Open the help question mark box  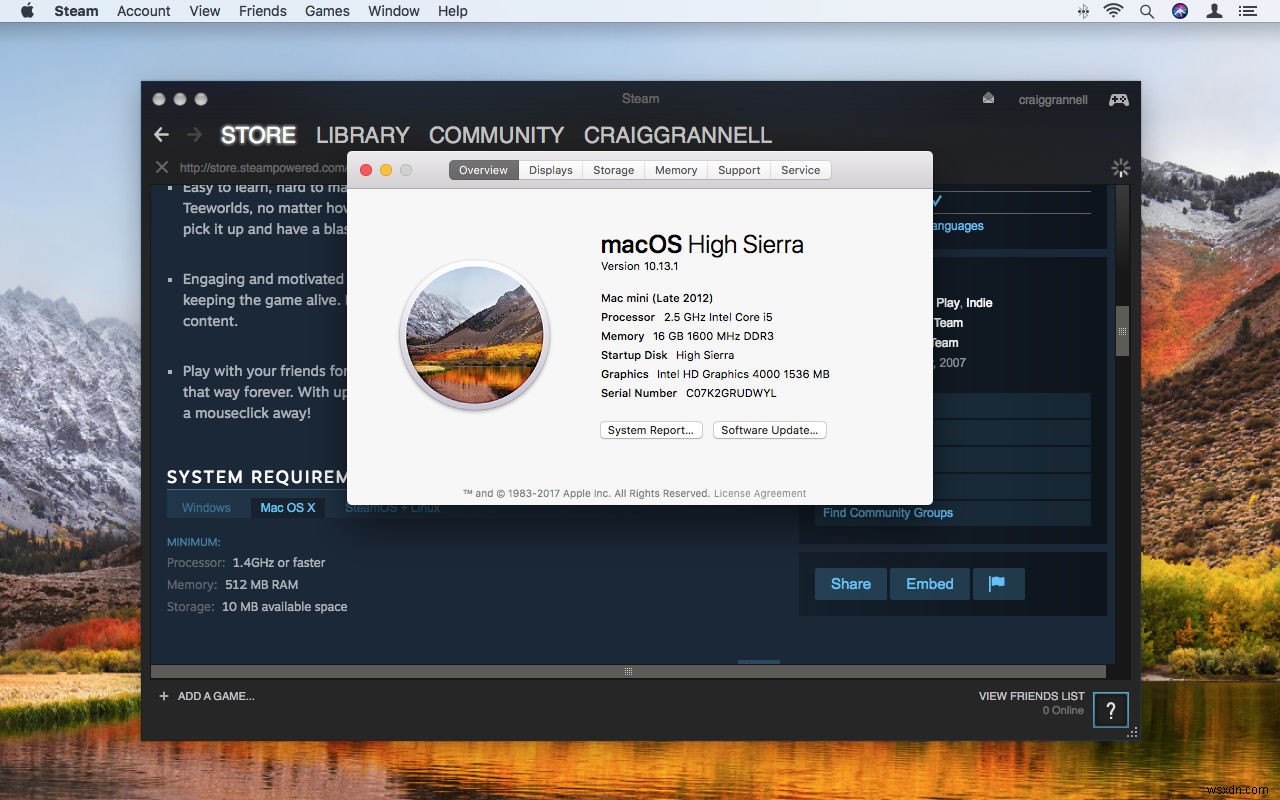tap(1110, 710)
